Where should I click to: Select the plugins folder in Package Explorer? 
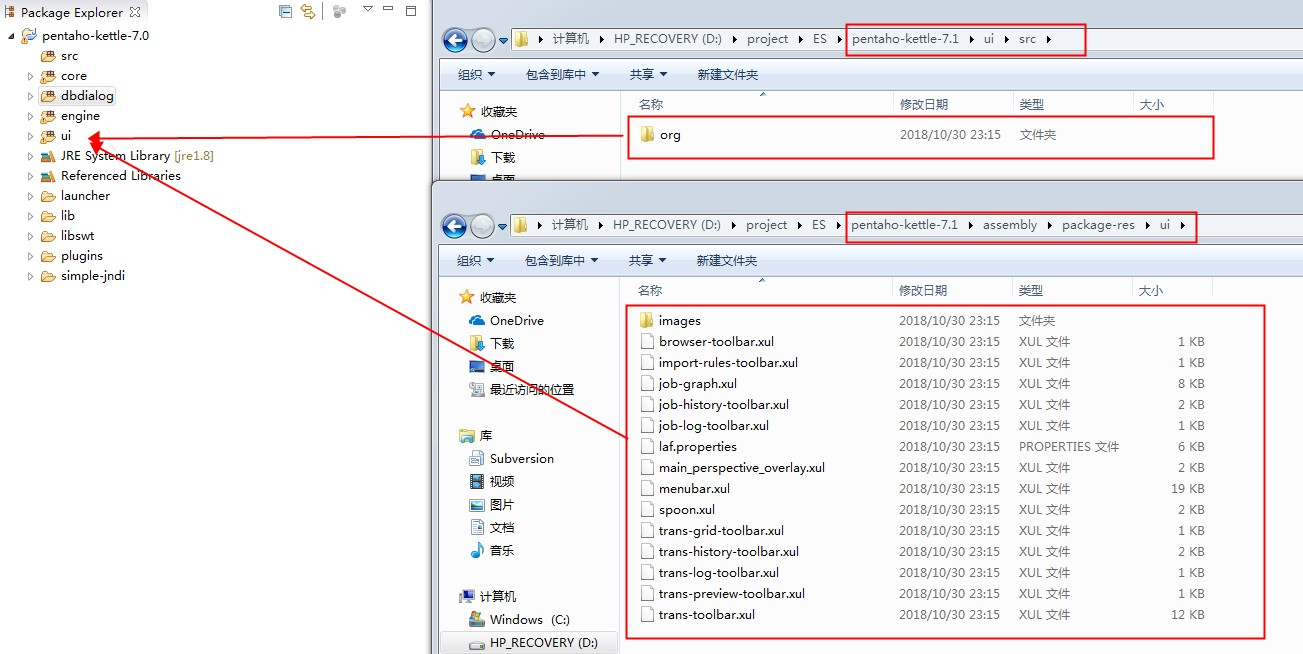coord(82,256)
